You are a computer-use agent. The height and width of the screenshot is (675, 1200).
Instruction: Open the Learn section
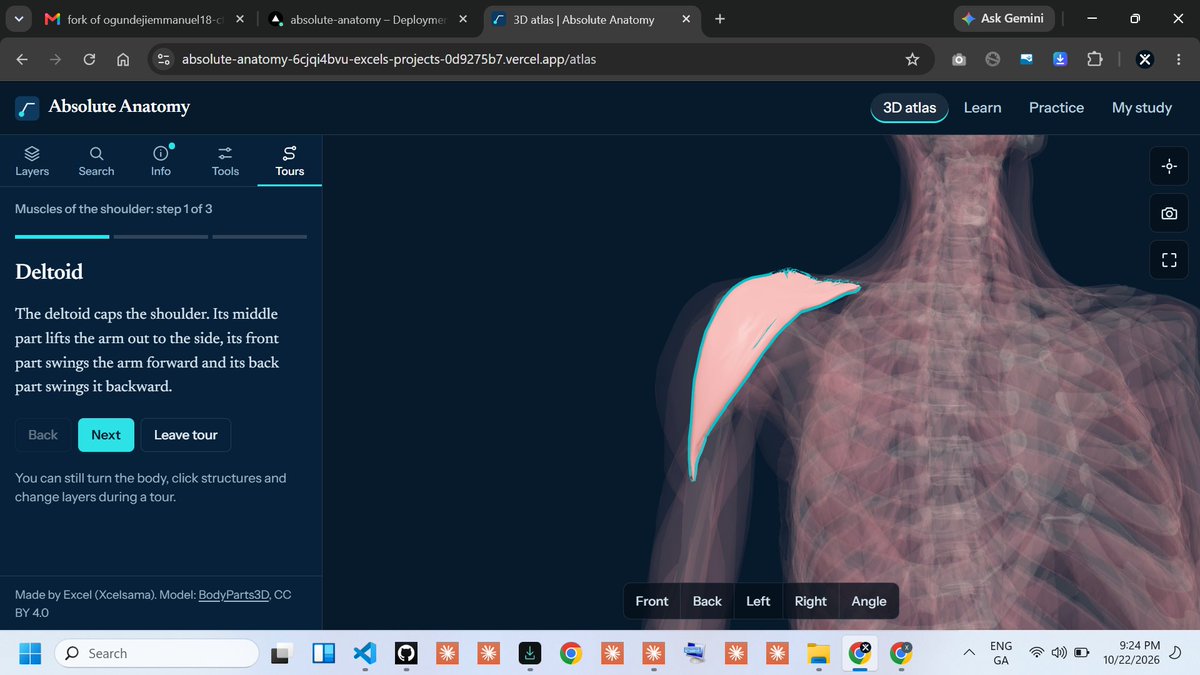[x=982, y=107]
